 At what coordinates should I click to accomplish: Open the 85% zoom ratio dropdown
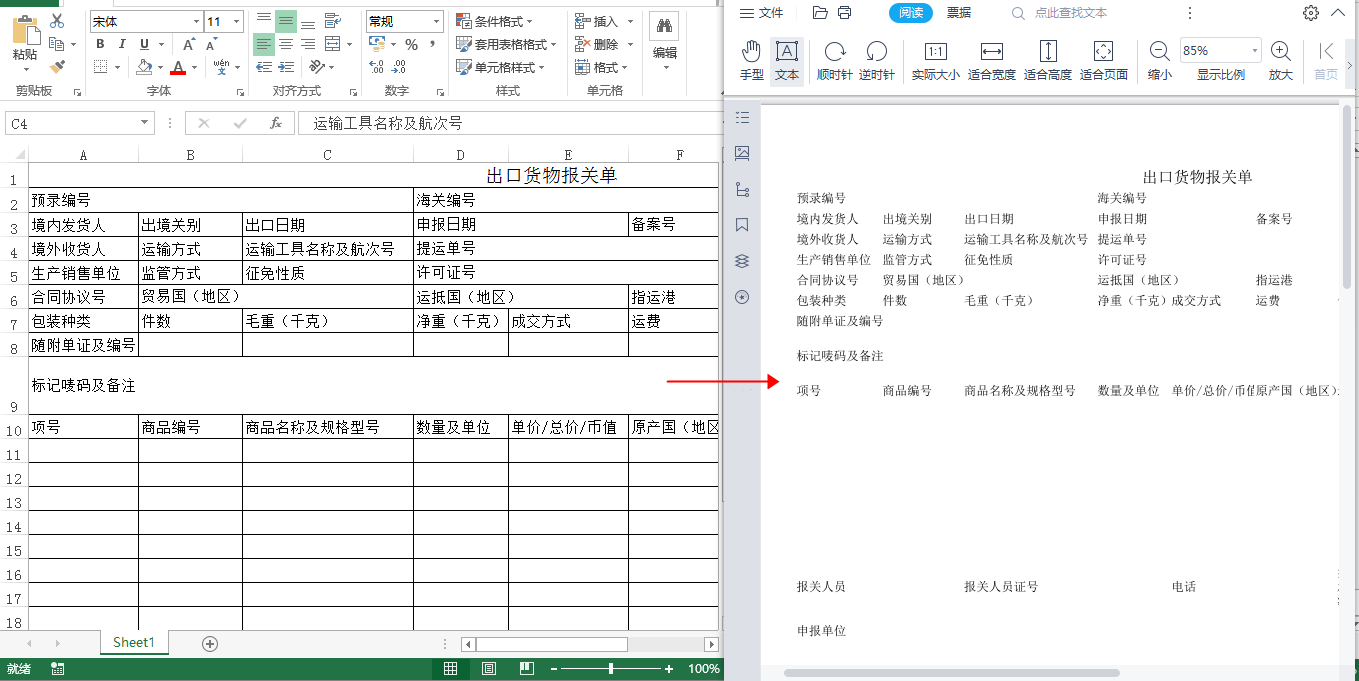click(x=1254, y=51)
